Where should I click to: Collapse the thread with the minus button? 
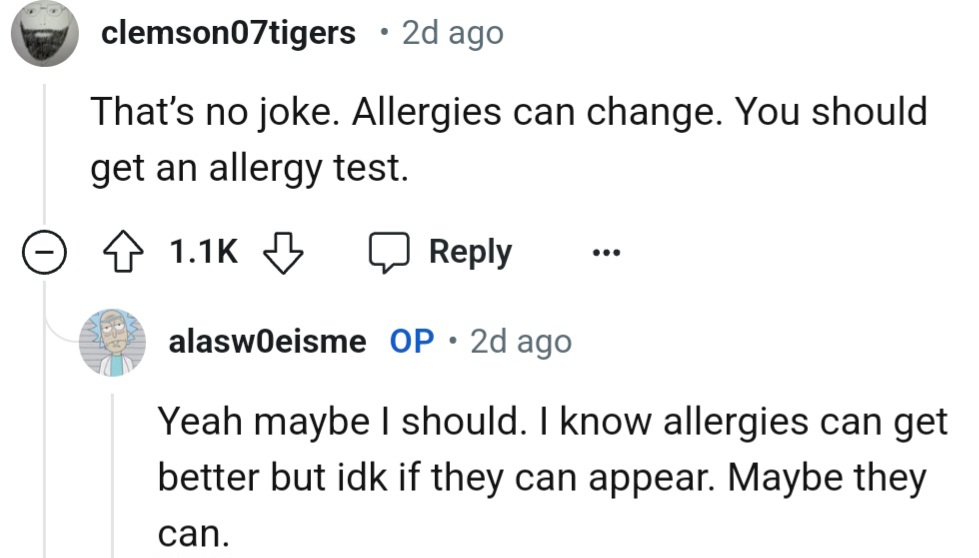[x=44, y=254]
